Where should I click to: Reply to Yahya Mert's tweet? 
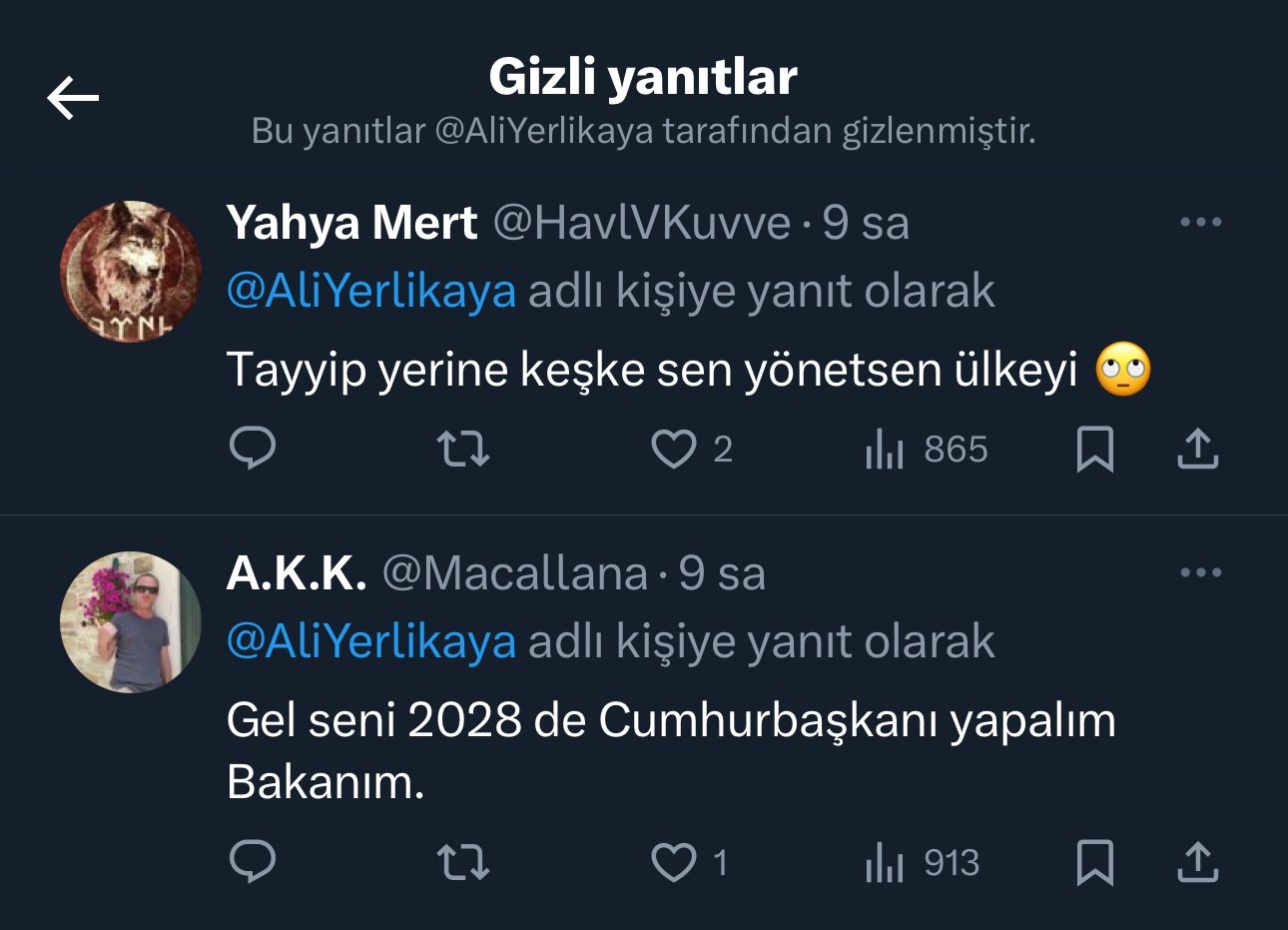[253, 449]
